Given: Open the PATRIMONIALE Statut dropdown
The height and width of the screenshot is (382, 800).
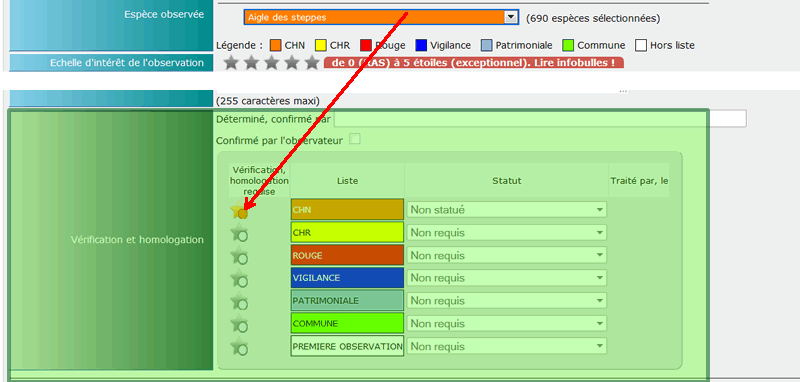Looking at the screenshot, I should click(x=507, y=301).
